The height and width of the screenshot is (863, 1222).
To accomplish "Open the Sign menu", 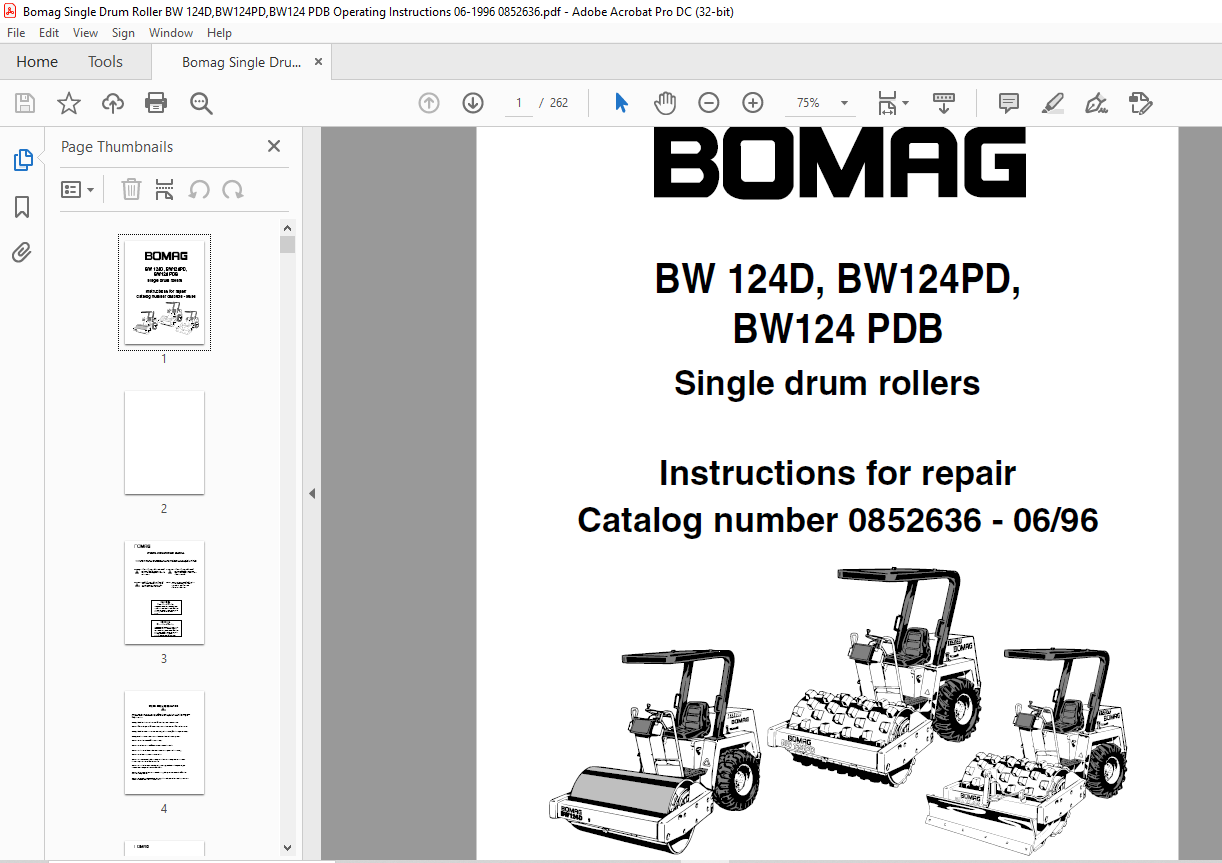I will (123, 33).
